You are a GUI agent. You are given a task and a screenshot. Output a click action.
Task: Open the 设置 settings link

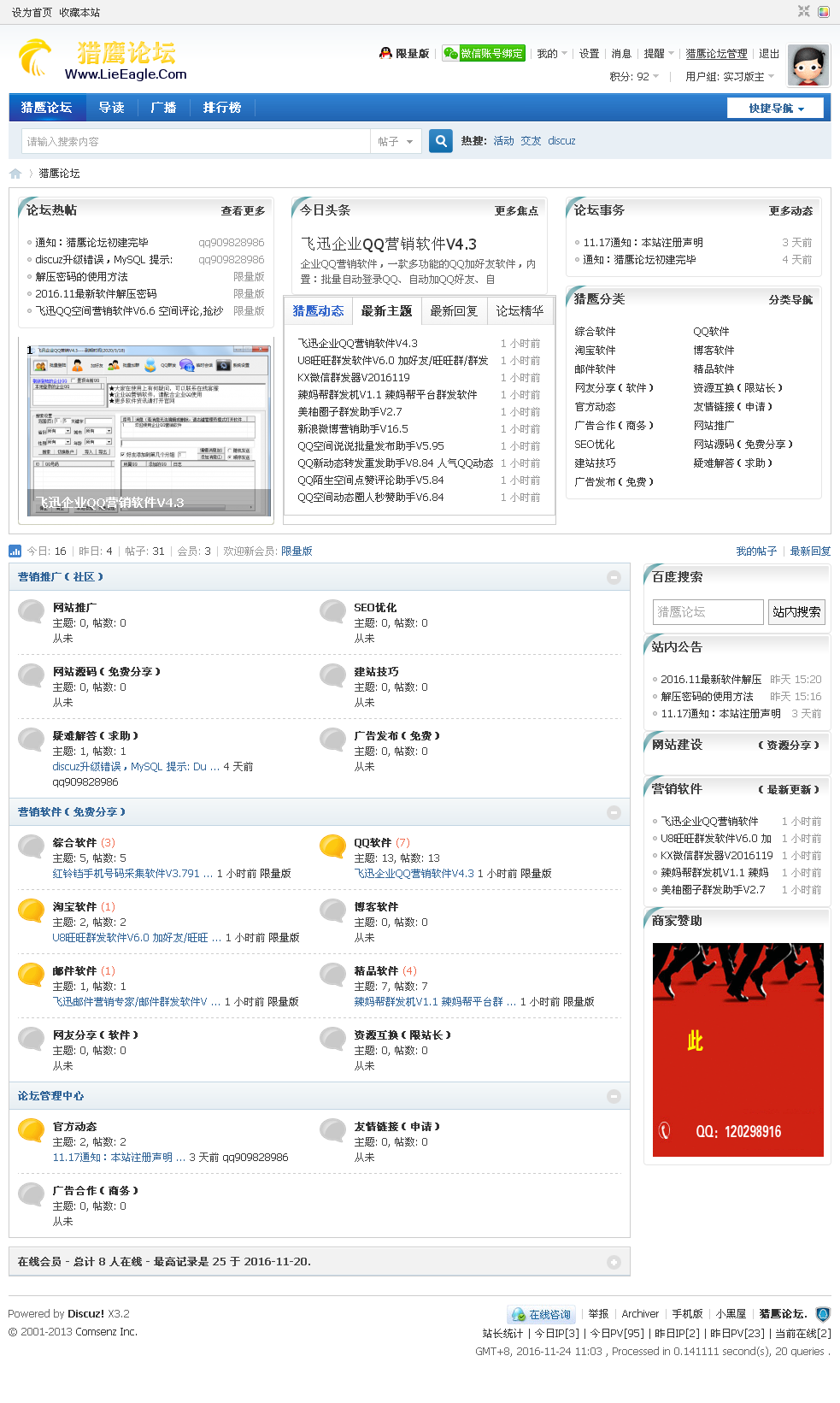coord(589,54)
